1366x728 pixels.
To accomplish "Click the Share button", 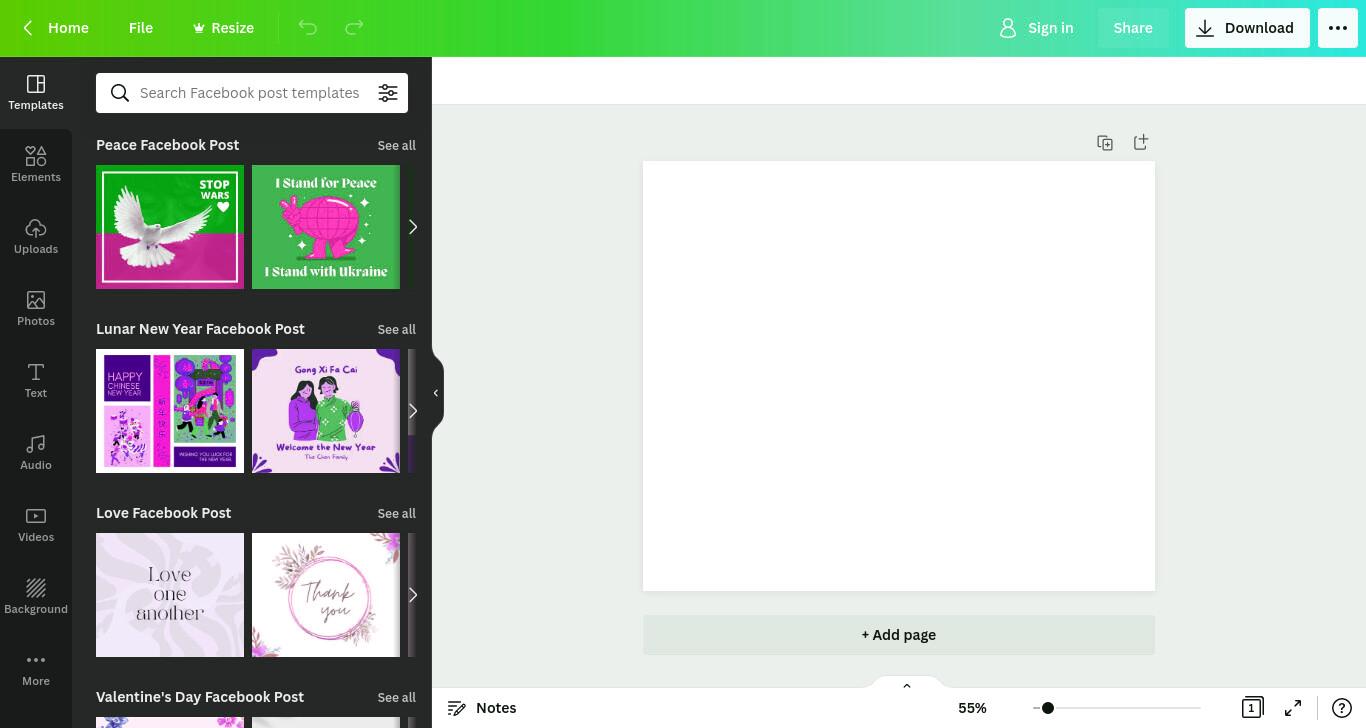I will 1133,28.
